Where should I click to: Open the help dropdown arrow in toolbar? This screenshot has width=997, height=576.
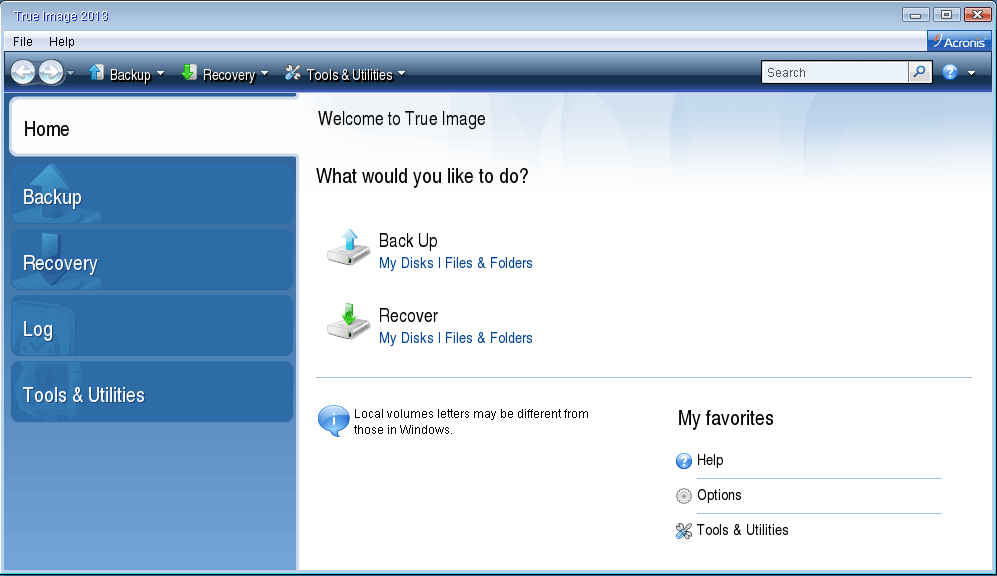(x=971, y=74)
